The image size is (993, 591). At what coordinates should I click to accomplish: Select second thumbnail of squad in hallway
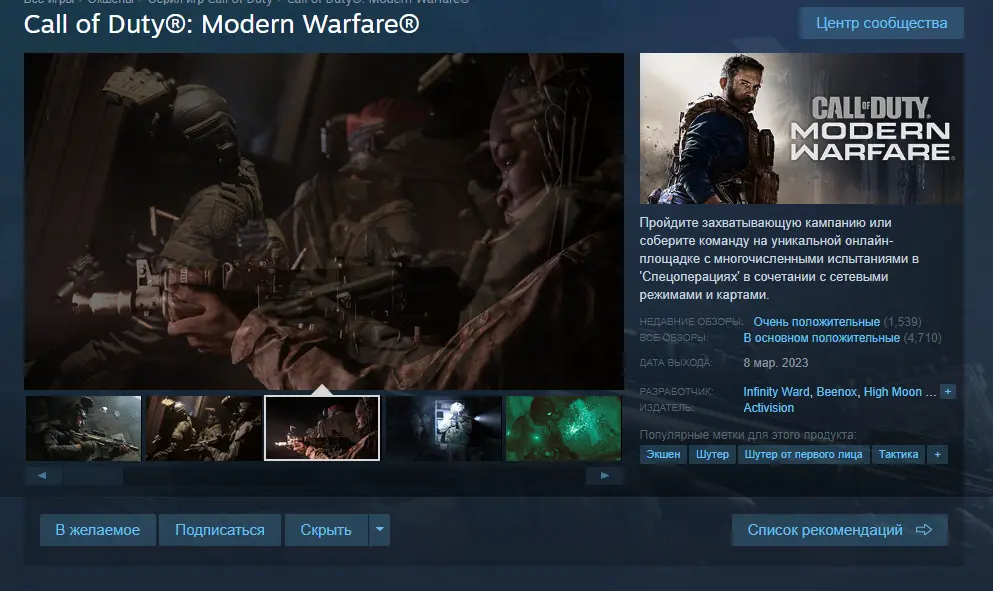[204, 428]
